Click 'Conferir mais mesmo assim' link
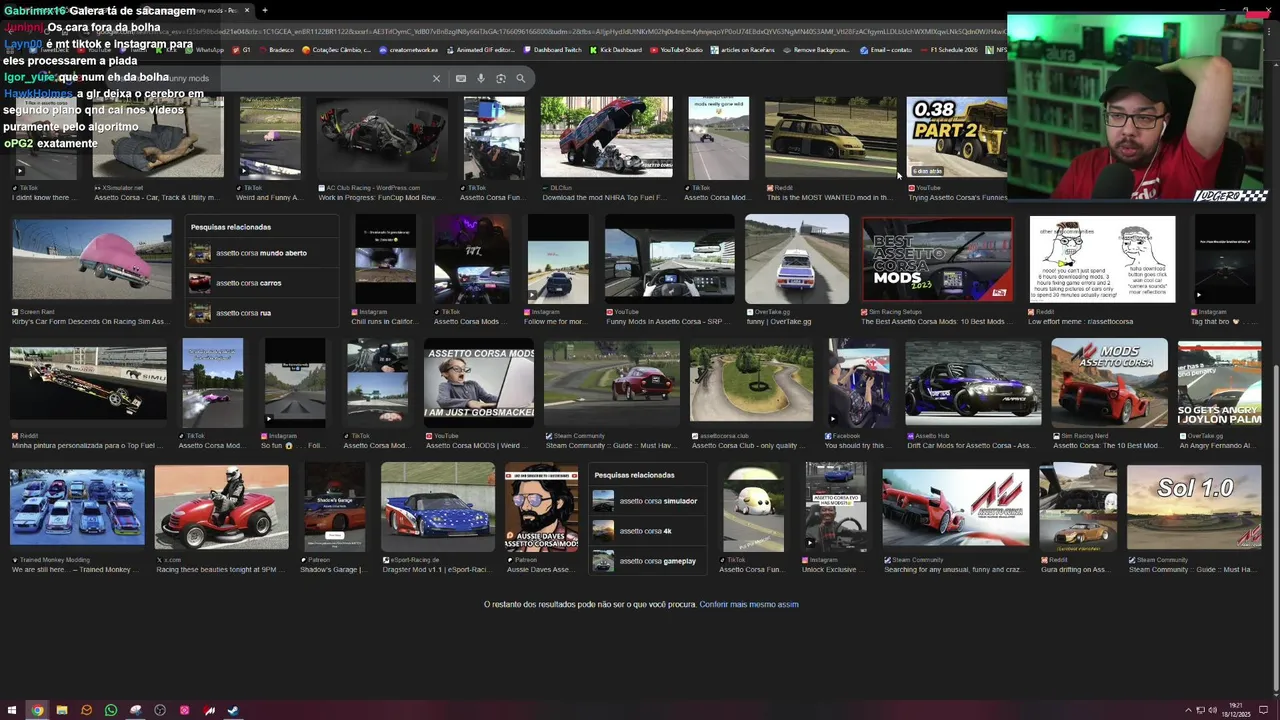1280x720 pixels. coord(749,604)
